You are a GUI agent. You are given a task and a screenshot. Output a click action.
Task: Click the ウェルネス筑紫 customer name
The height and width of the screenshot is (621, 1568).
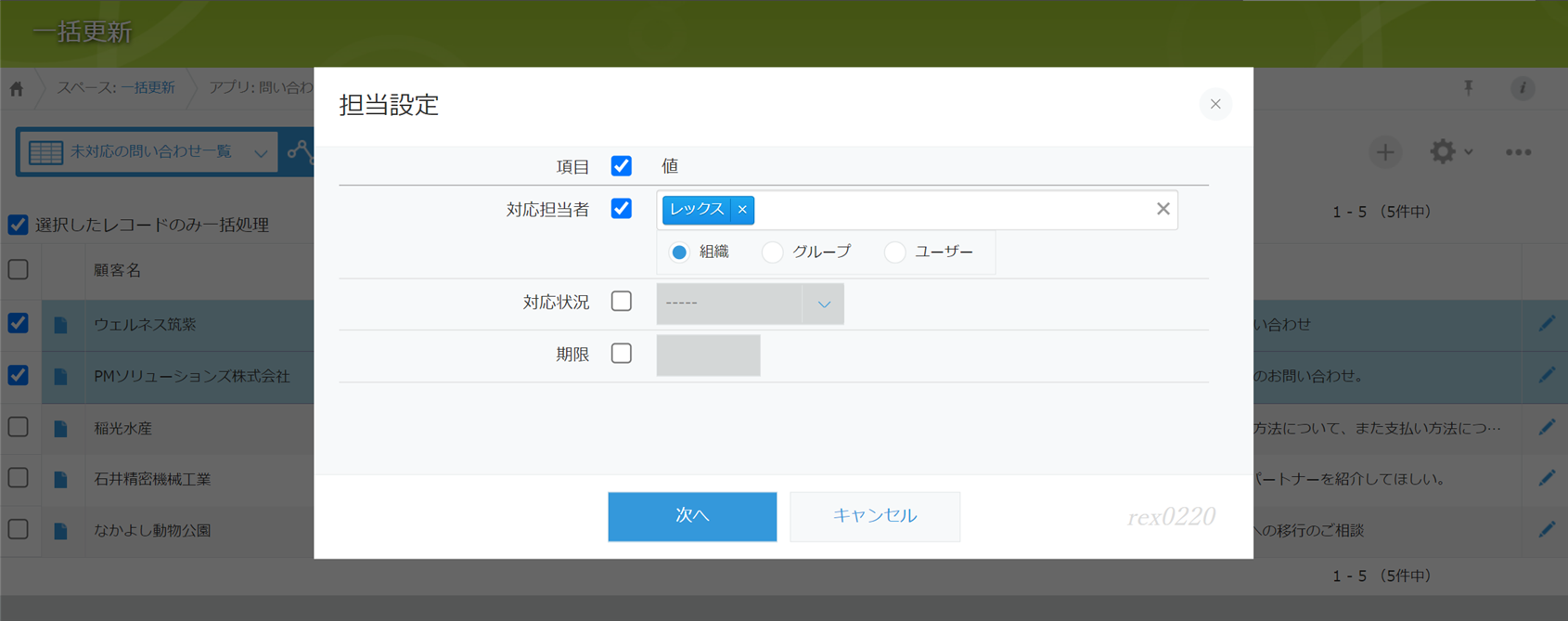tap(145, 325)
